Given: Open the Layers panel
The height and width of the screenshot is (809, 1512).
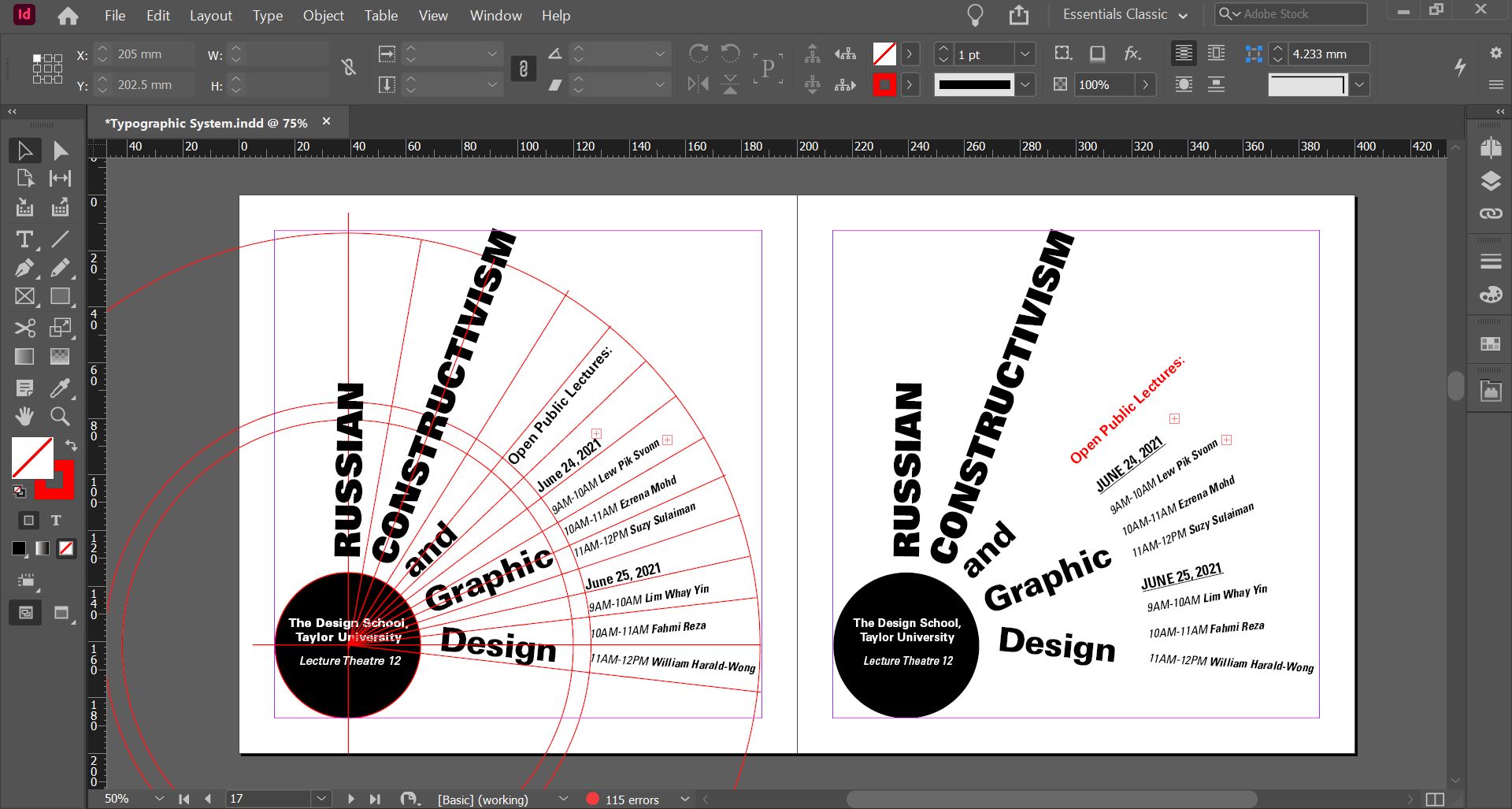Looking at the screenshot, I should [x=1489, y=180].
